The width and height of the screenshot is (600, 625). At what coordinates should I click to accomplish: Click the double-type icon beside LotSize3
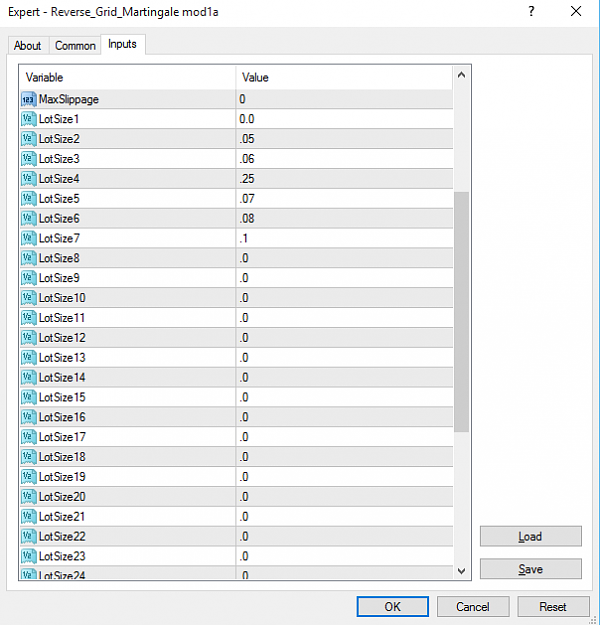coord(28,159)
